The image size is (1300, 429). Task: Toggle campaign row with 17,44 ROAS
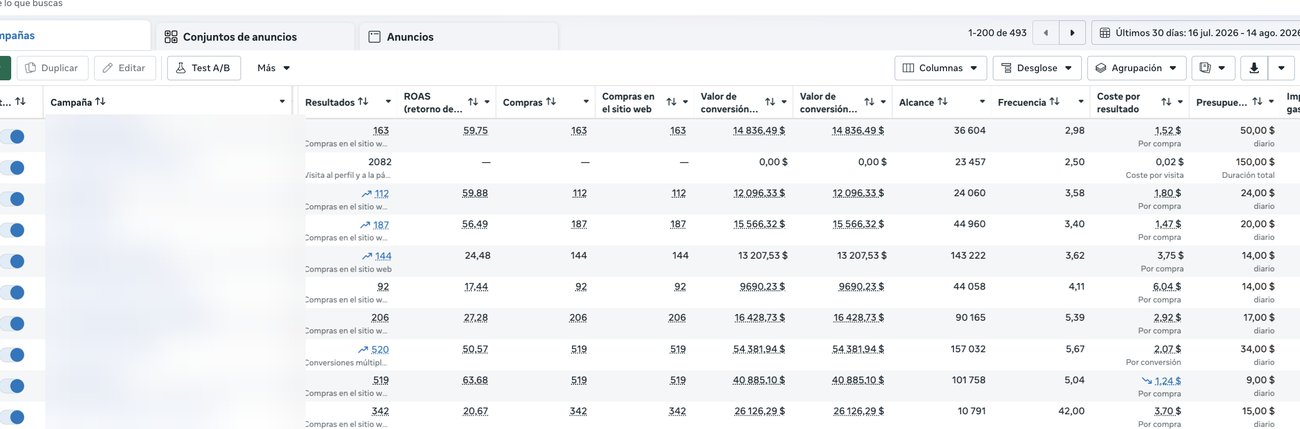[x=12, y=292]
